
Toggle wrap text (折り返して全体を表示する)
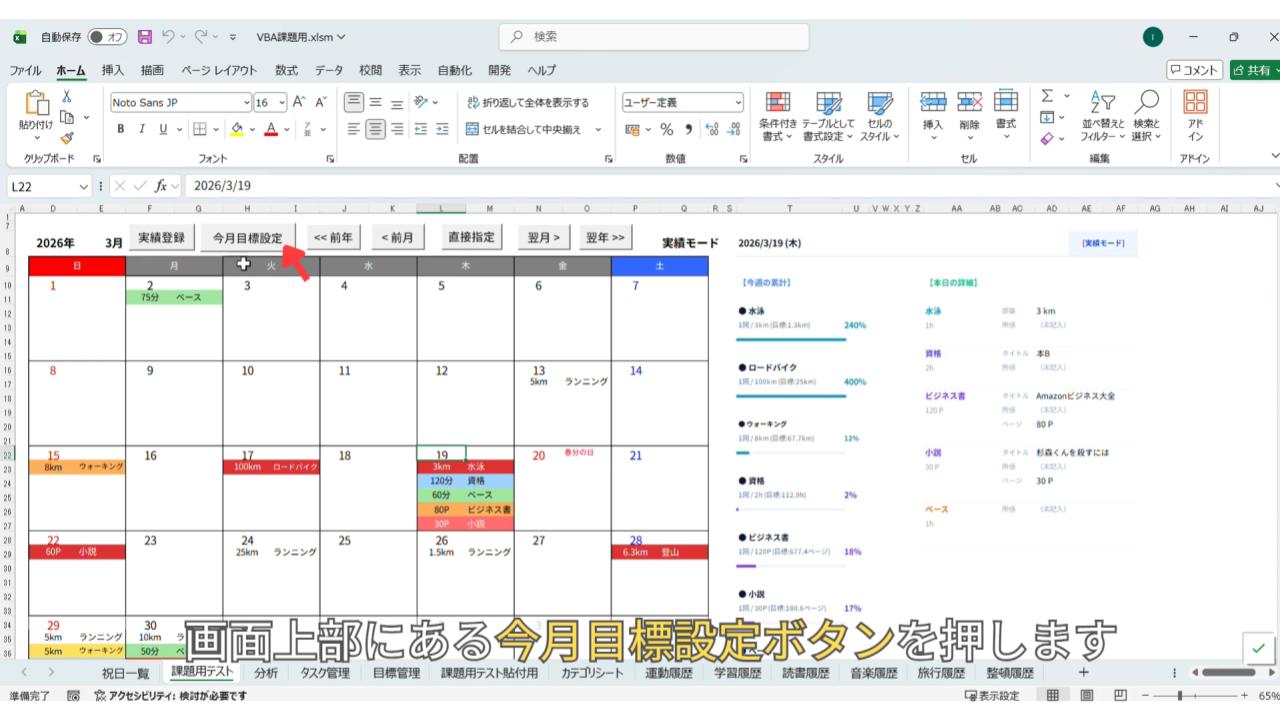coord(529,102)
